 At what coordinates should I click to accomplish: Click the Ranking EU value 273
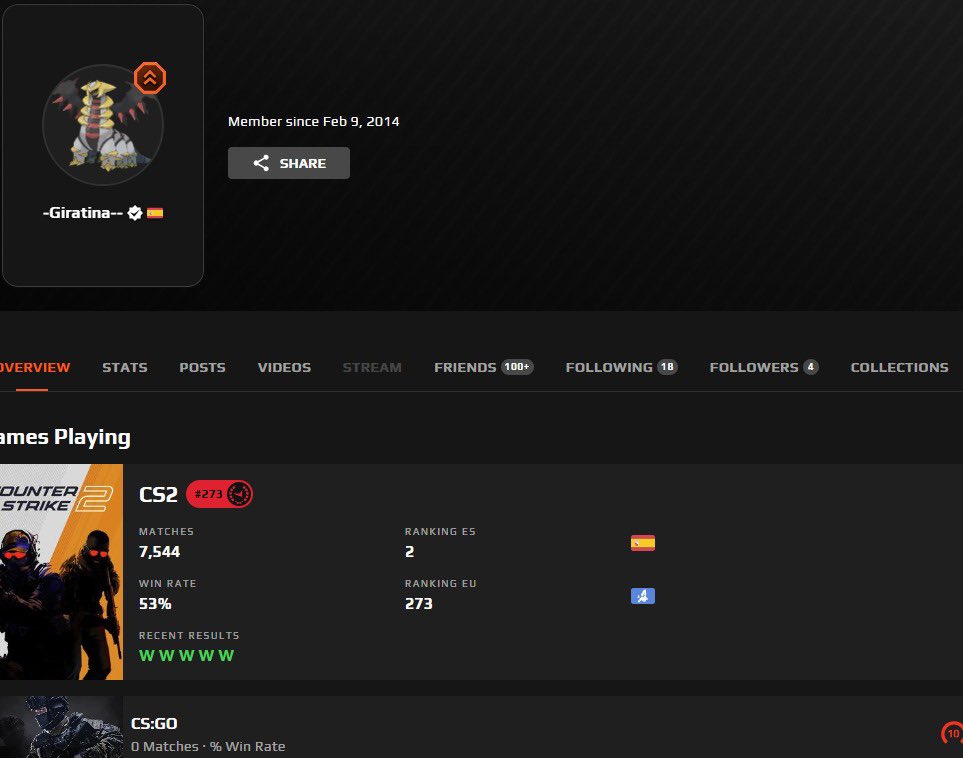click(419, 604)
